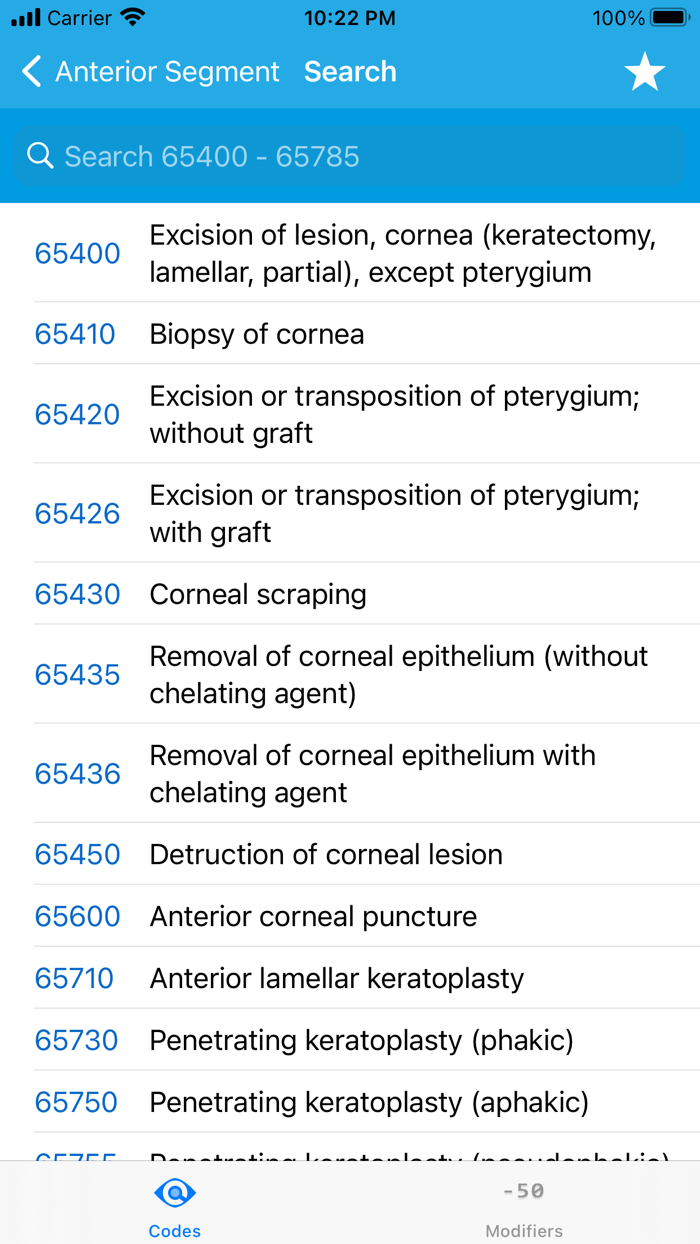The height and width of the screenshot is (1244, 700).
Task: Open code 65410 Biopsy of cornea
Action: (350, 334)
